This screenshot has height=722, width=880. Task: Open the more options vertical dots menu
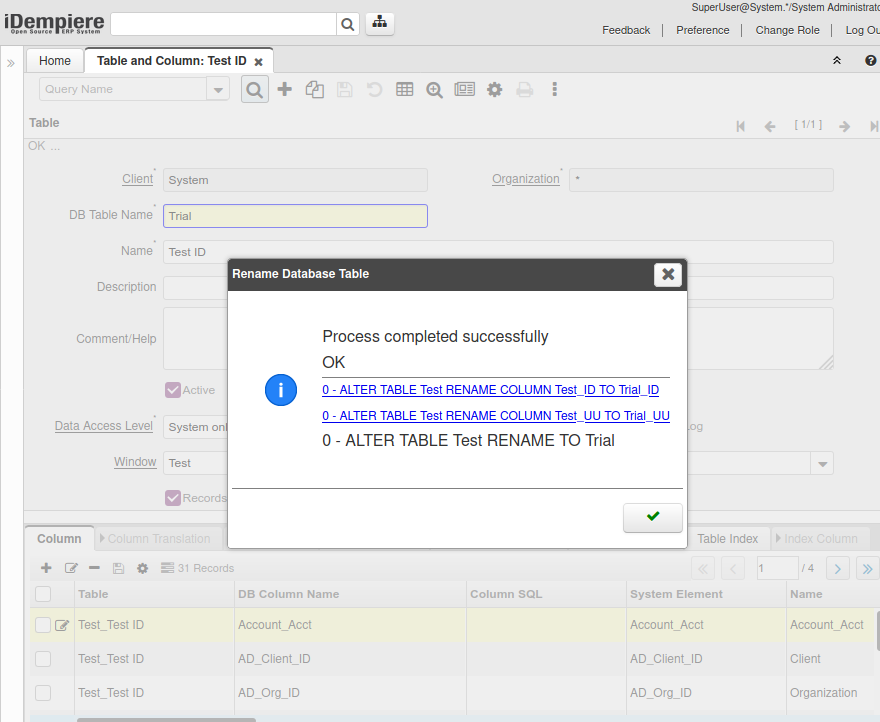tap(554, 89)
